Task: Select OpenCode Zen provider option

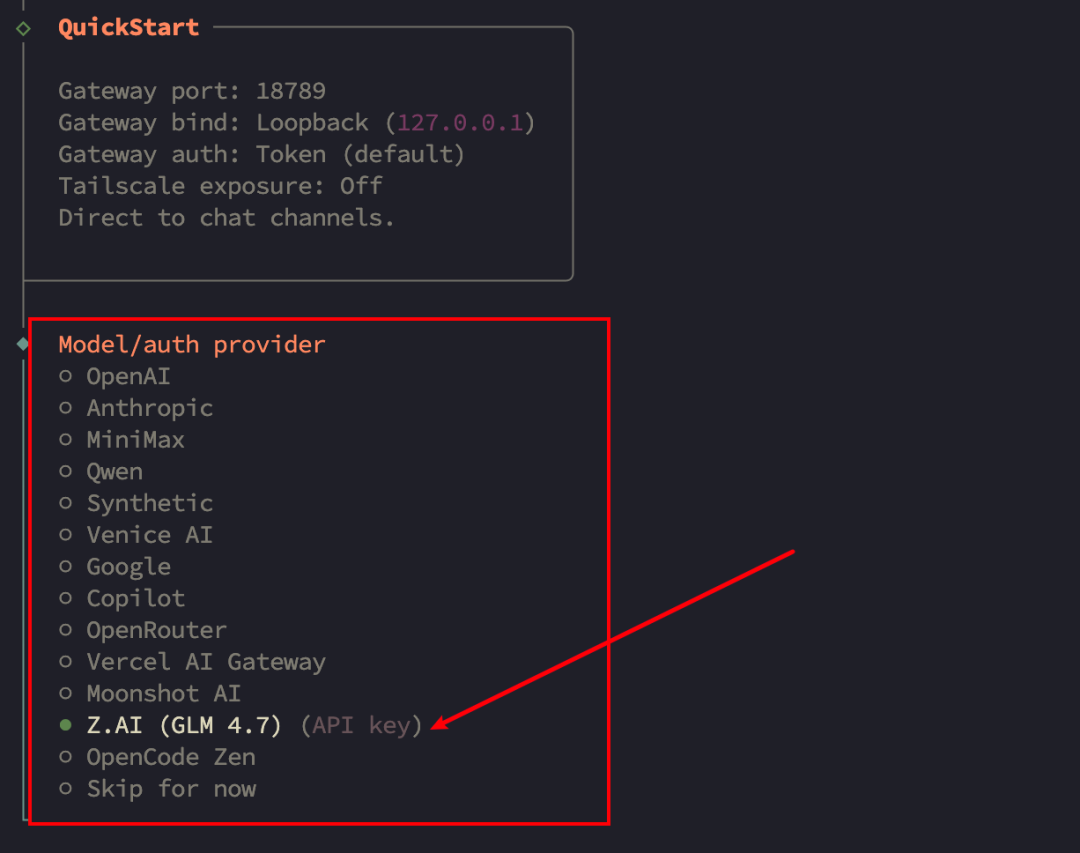Action: tap(170, 757)
